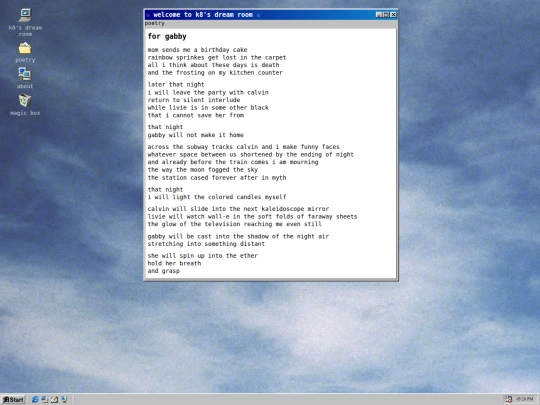Click the line 'the station cased forever after in myth'
The height and width of the screenshot is (405, 540).
(x=217, y=178)
